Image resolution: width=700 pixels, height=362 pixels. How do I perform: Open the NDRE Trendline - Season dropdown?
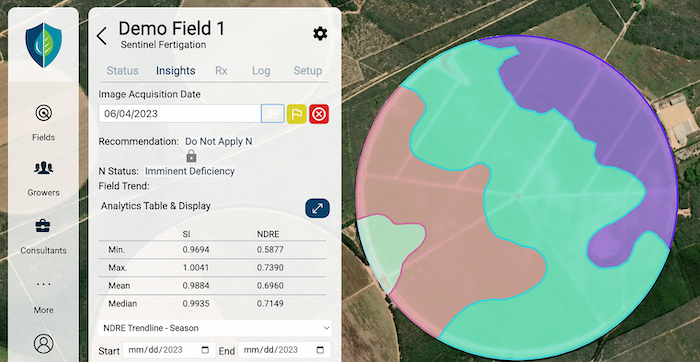tap(215, 328)
